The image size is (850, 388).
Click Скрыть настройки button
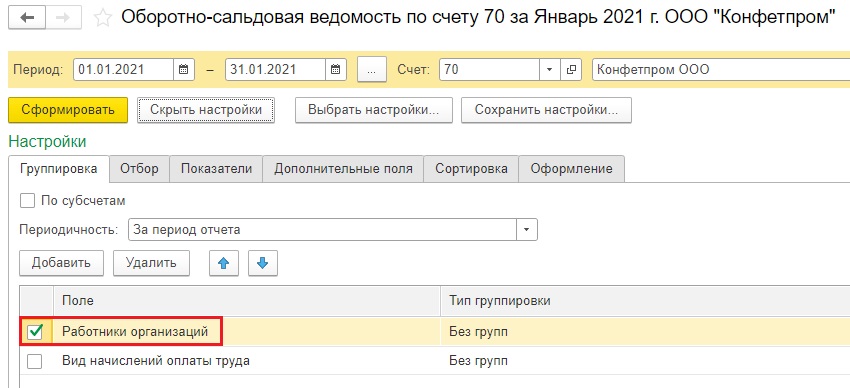[x=206, y=110]
